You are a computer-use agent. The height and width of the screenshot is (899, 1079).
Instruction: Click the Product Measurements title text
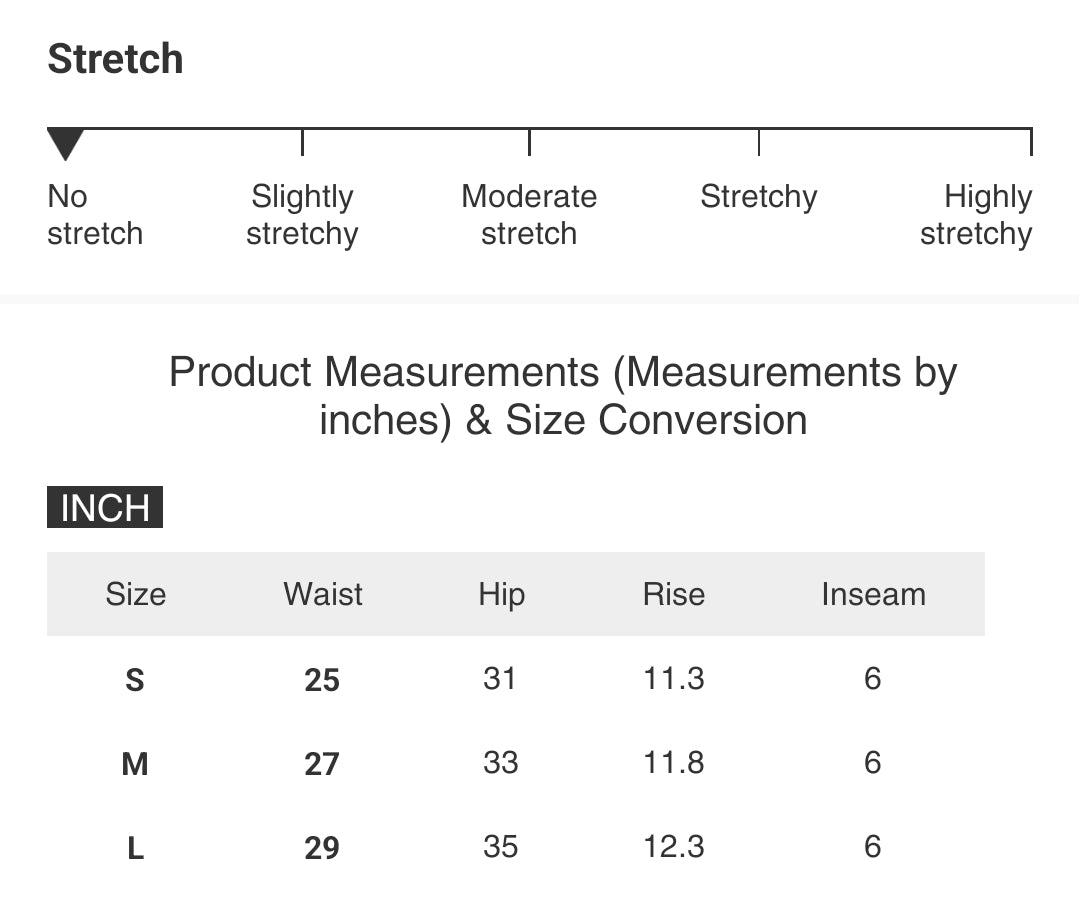pyautogui.click(x=563, y=396)
